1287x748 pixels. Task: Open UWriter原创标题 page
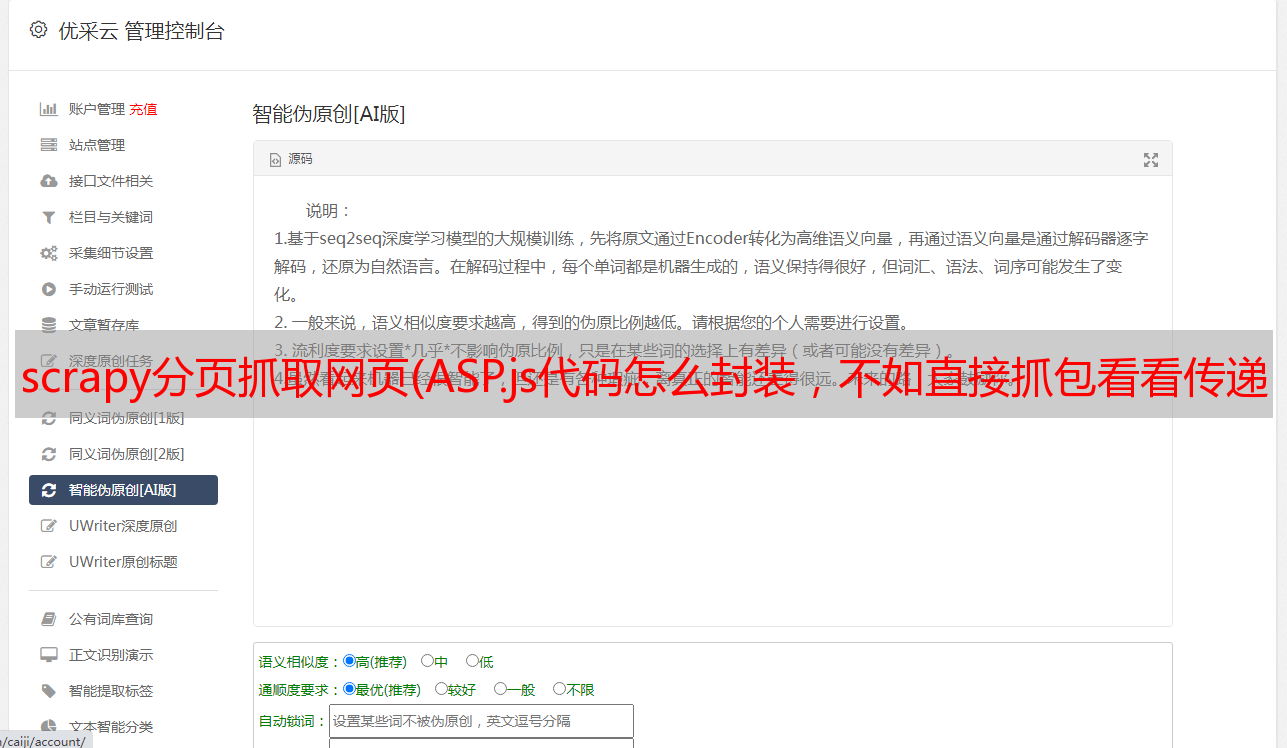(x=123, y=562)
